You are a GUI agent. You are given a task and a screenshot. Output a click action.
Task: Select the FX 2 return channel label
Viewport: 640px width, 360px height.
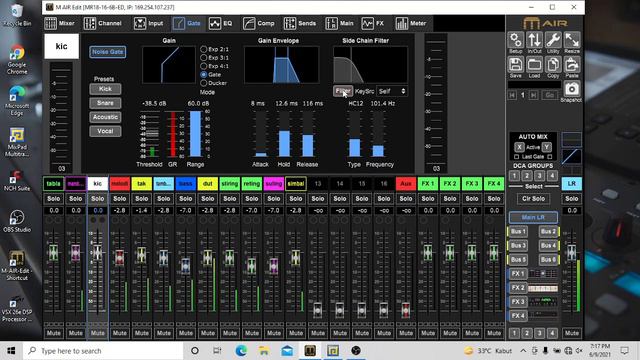click(x=450, y=184)
